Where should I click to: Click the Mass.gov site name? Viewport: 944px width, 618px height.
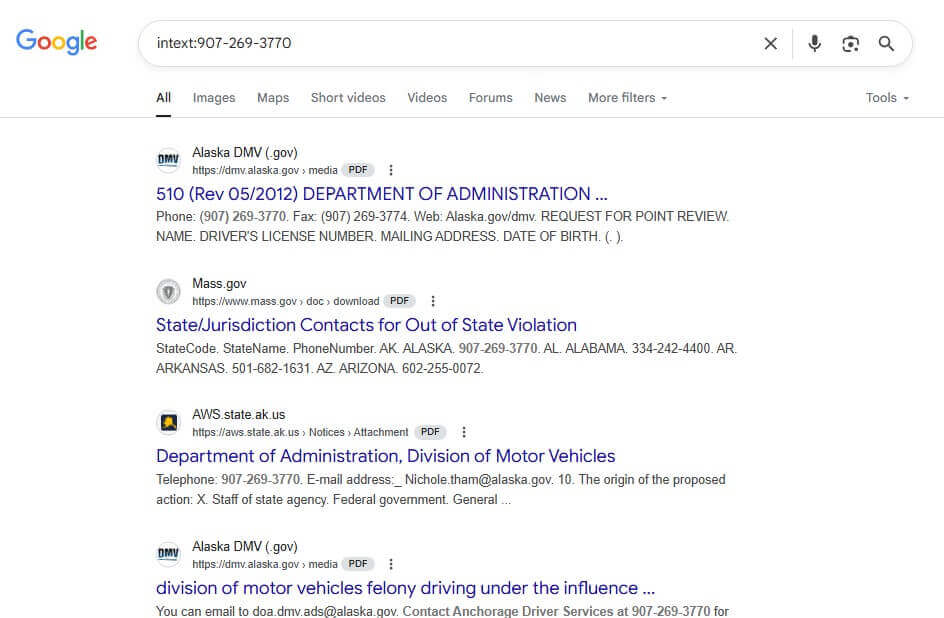click(219, 283)
